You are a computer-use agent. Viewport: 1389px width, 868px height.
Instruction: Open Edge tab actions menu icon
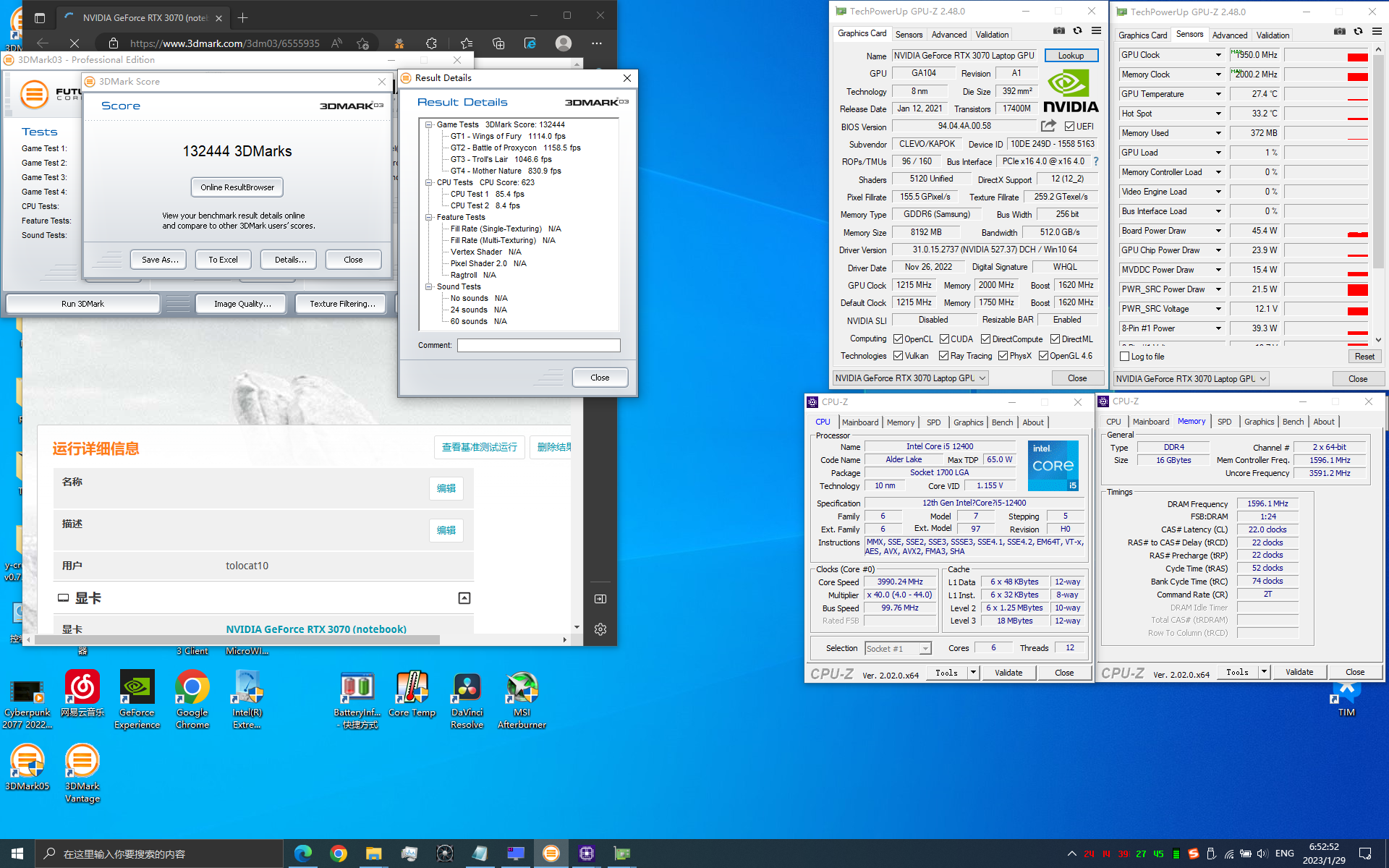click(x=40, y=17)
